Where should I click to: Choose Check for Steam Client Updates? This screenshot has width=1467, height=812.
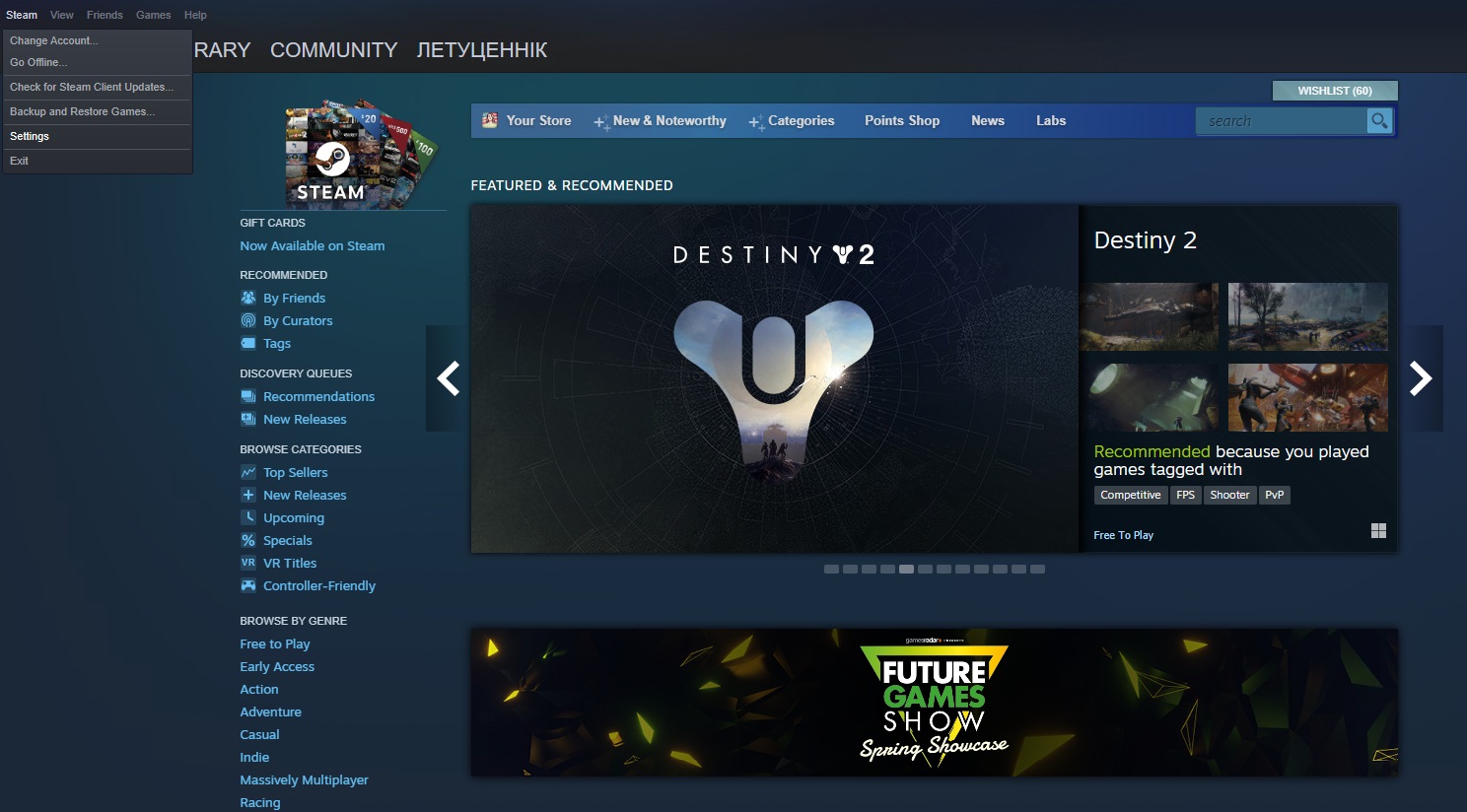coord(98,87)
